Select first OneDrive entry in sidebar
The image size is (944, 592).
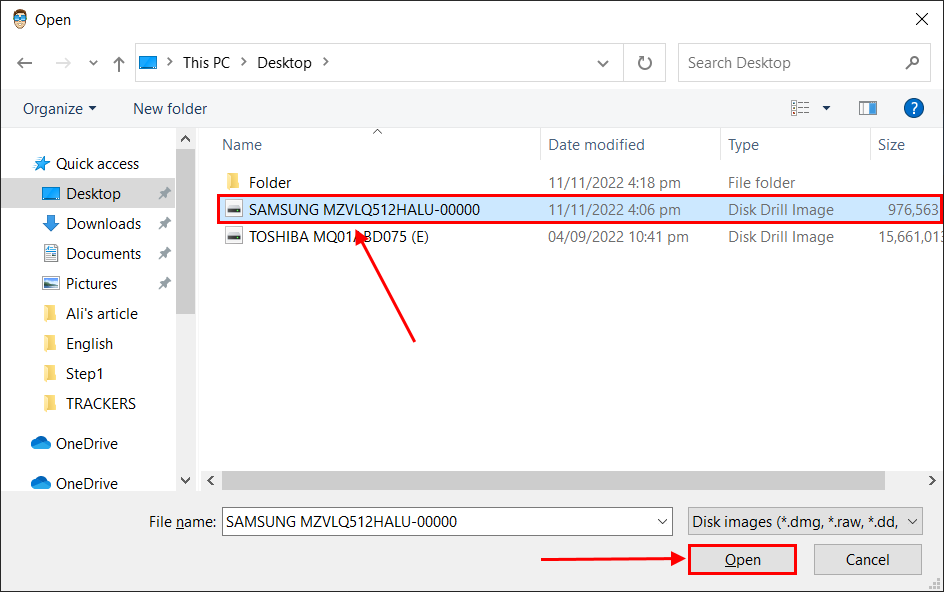[x=87, y=444]
